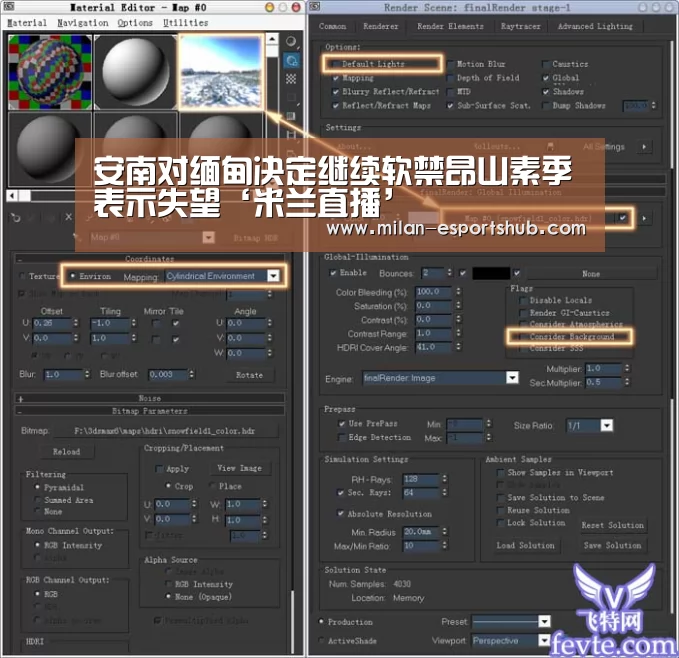Enable the Motion Blur option

tap(450, 64)
